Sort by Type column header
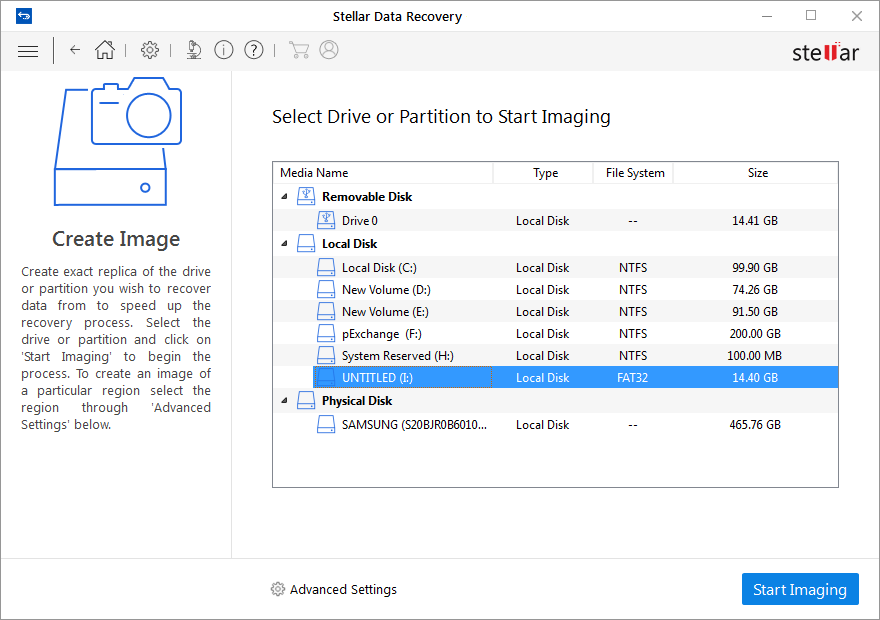 pyautogui.click(x=543, y=173)
